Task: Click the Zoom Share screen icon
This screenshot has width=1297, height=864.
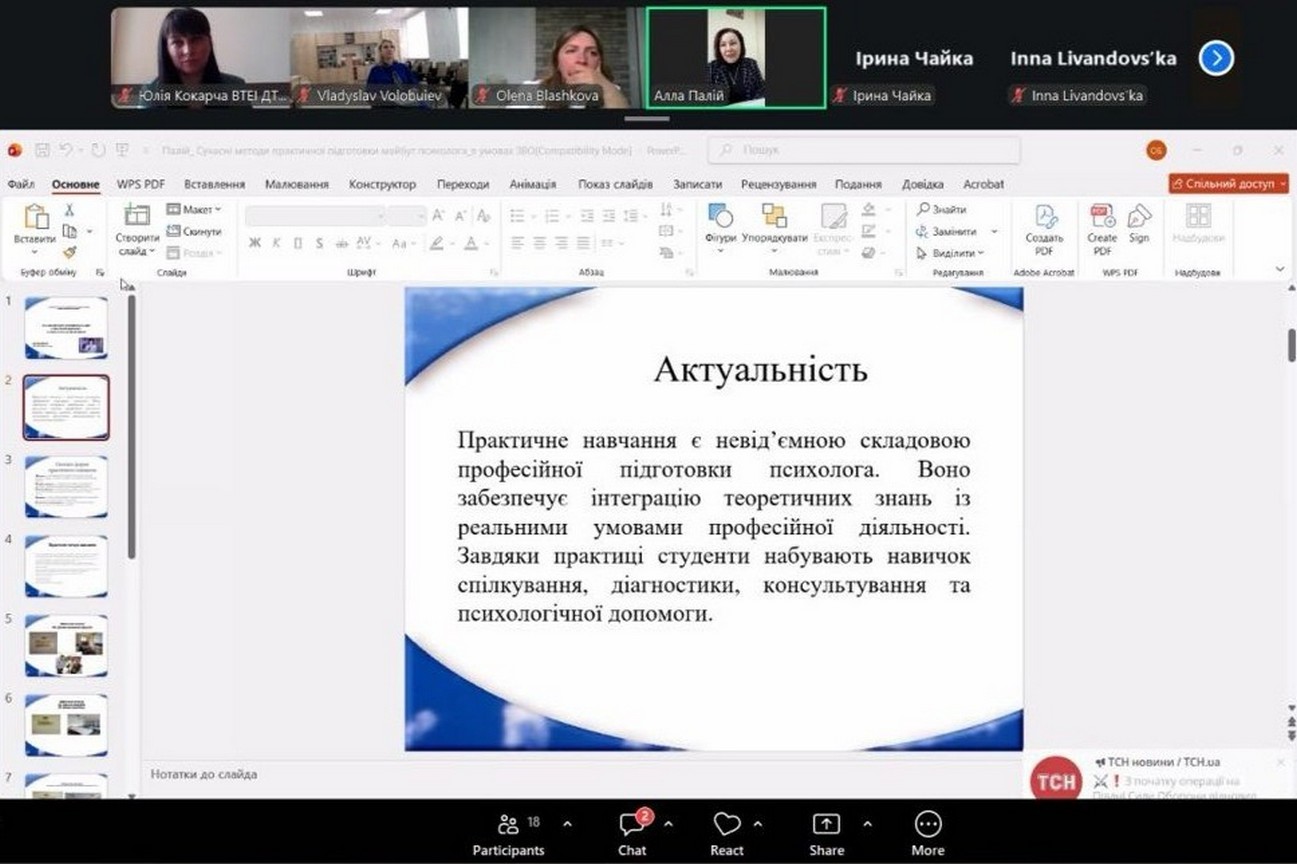Action: pyautogui.click(x=826, y=824)
